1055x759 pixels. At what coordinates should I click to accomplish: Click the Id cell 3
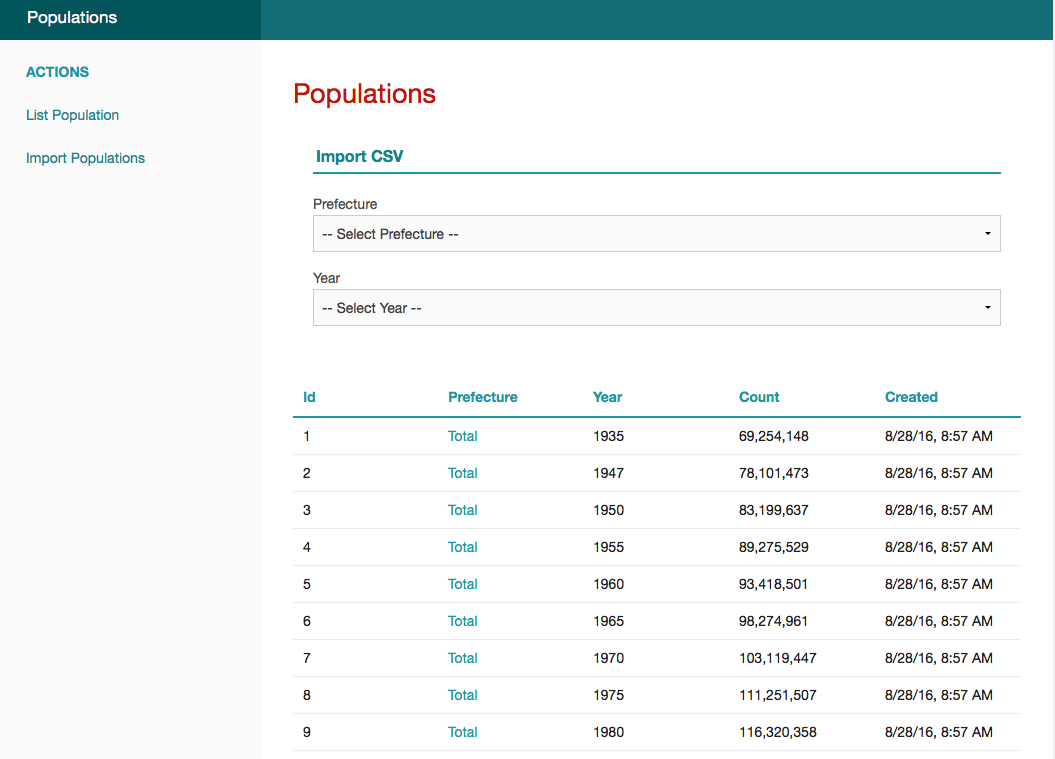[x=307, y=510]
